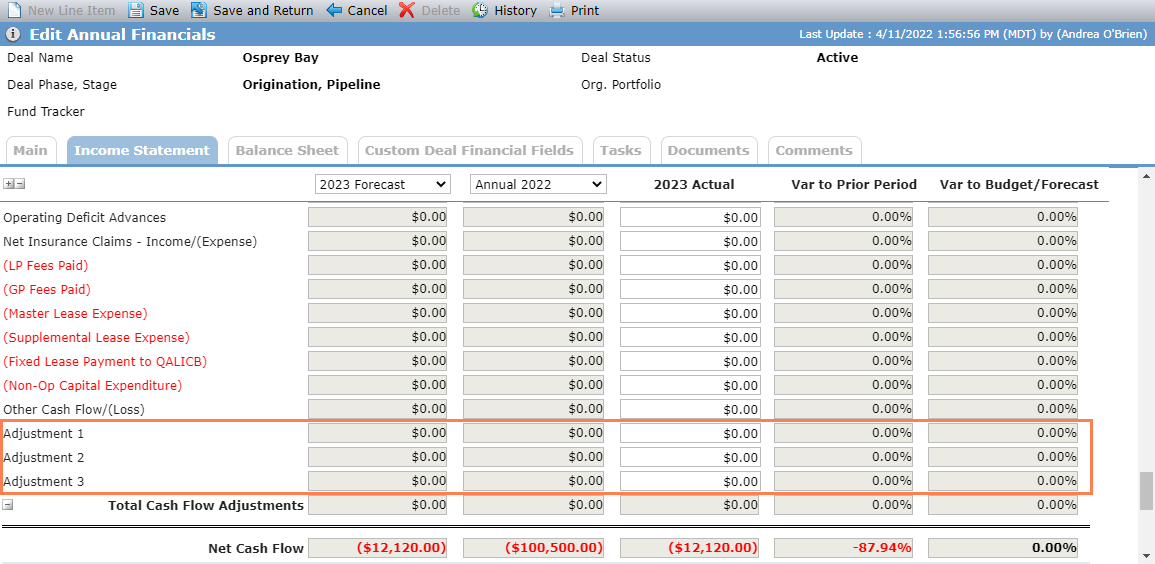Click 2023 Actual field for Net Insurance Claims

coord(690,242)
